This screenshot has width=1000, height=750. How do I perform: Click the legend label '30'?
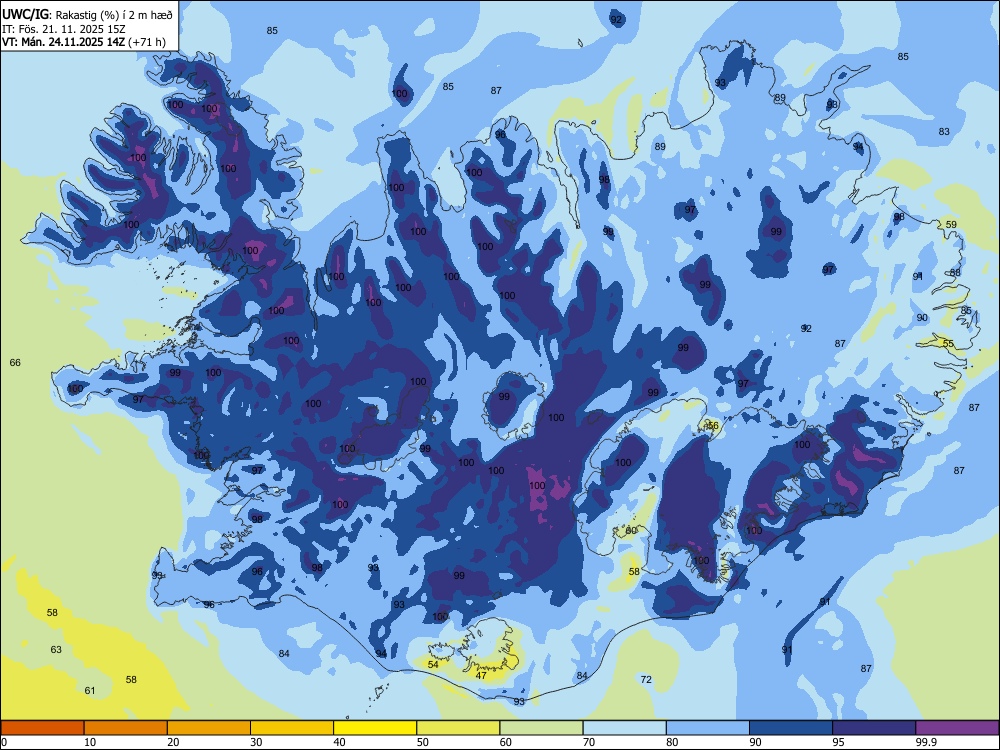tap(256, 742)
